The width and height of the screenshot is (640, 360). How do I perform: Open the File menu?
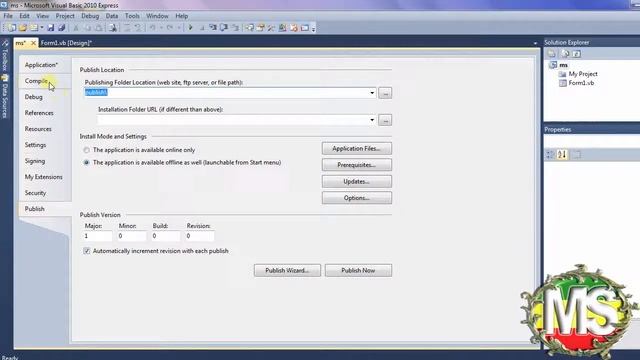pos(8,16)
